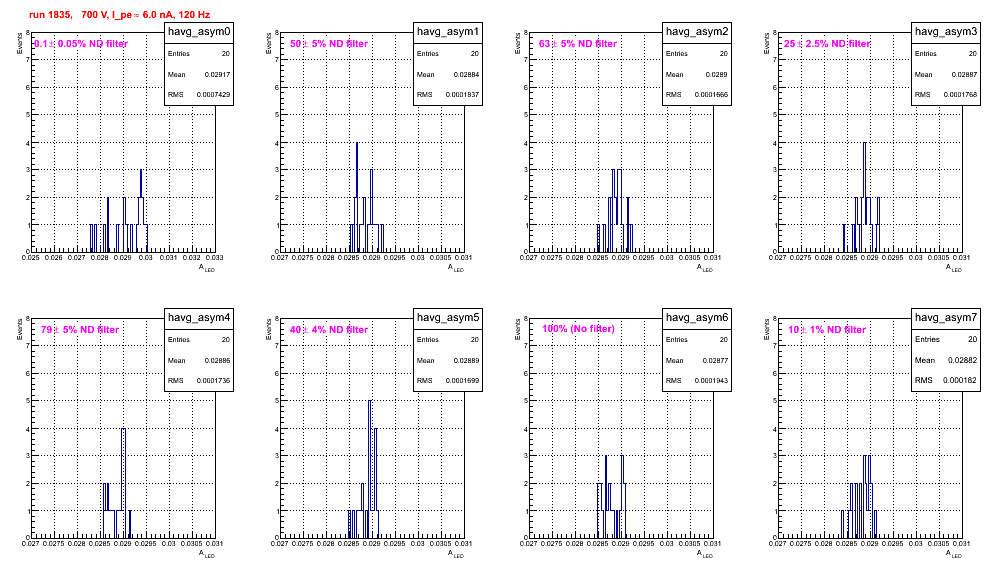Select the "havg_asym6" histogram name

pyautogui.click(x=697, y=318)
